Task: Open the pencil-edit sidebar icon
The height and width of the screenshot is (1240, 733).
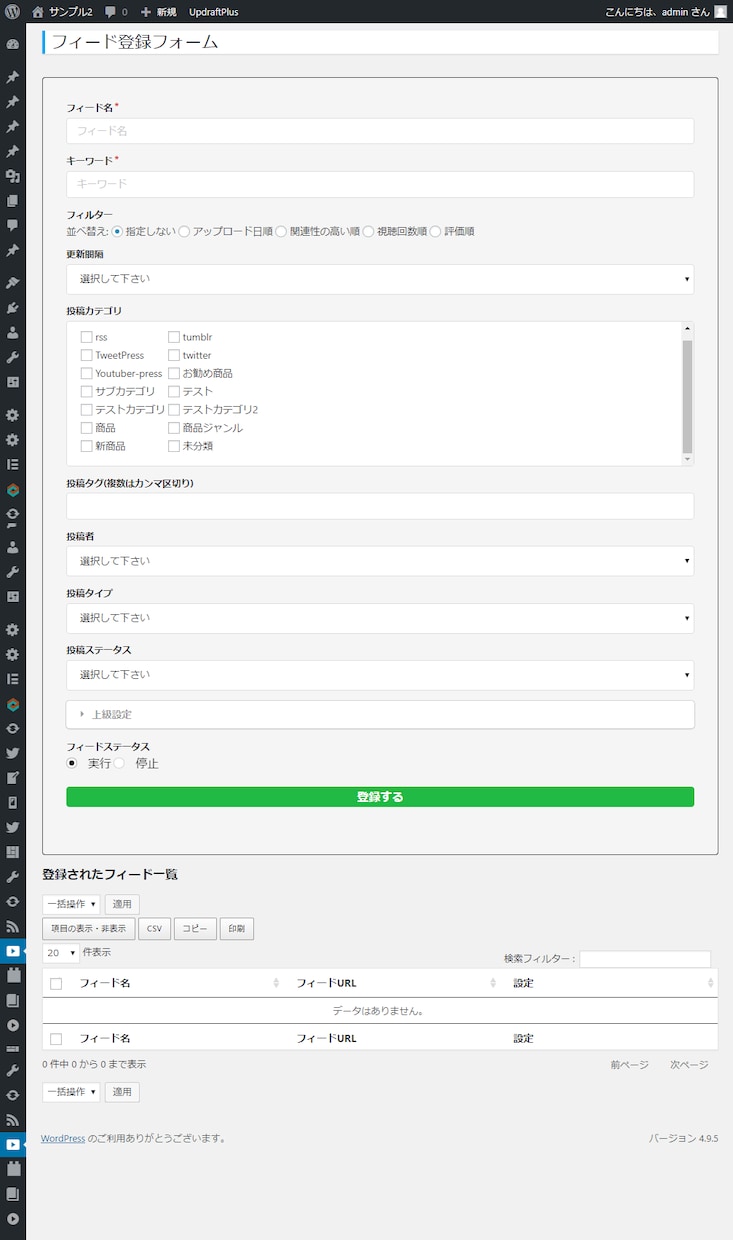Action: (x=13, y=777)
